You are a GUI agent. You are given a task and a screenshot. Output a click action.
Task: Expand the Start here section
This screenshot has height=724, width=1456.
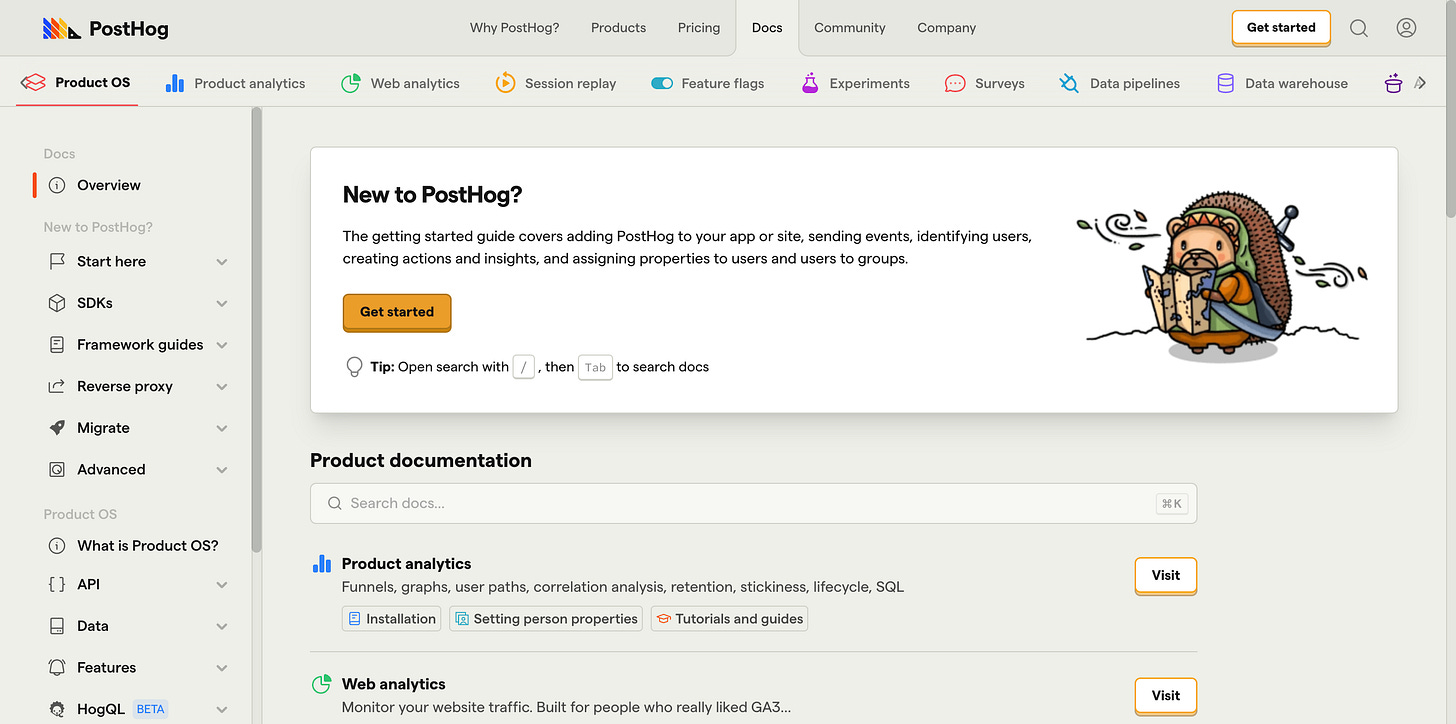point(222,262)
